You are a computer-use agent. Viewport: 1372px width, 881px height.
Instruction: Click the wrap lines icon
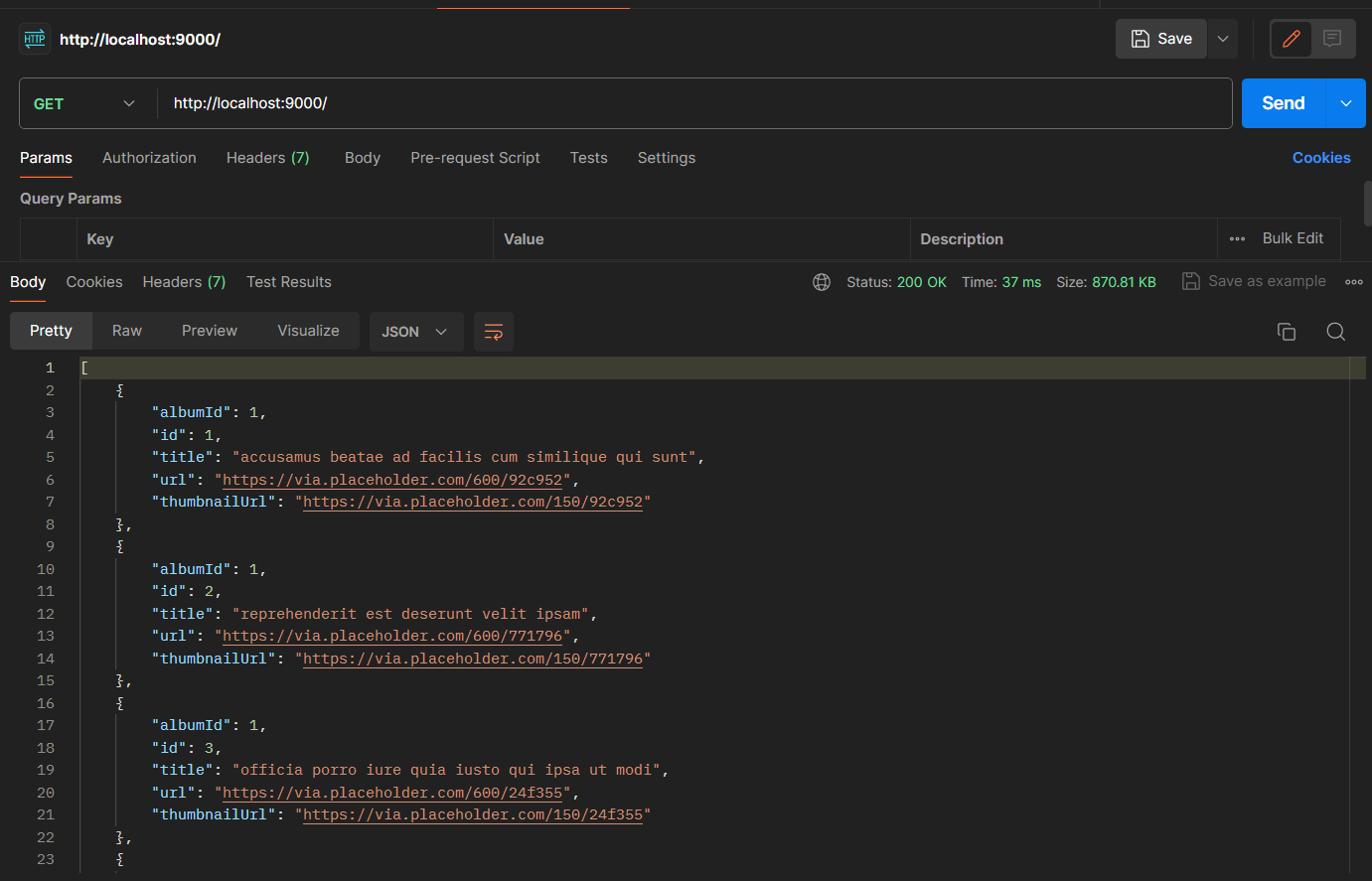pos(494,332)
